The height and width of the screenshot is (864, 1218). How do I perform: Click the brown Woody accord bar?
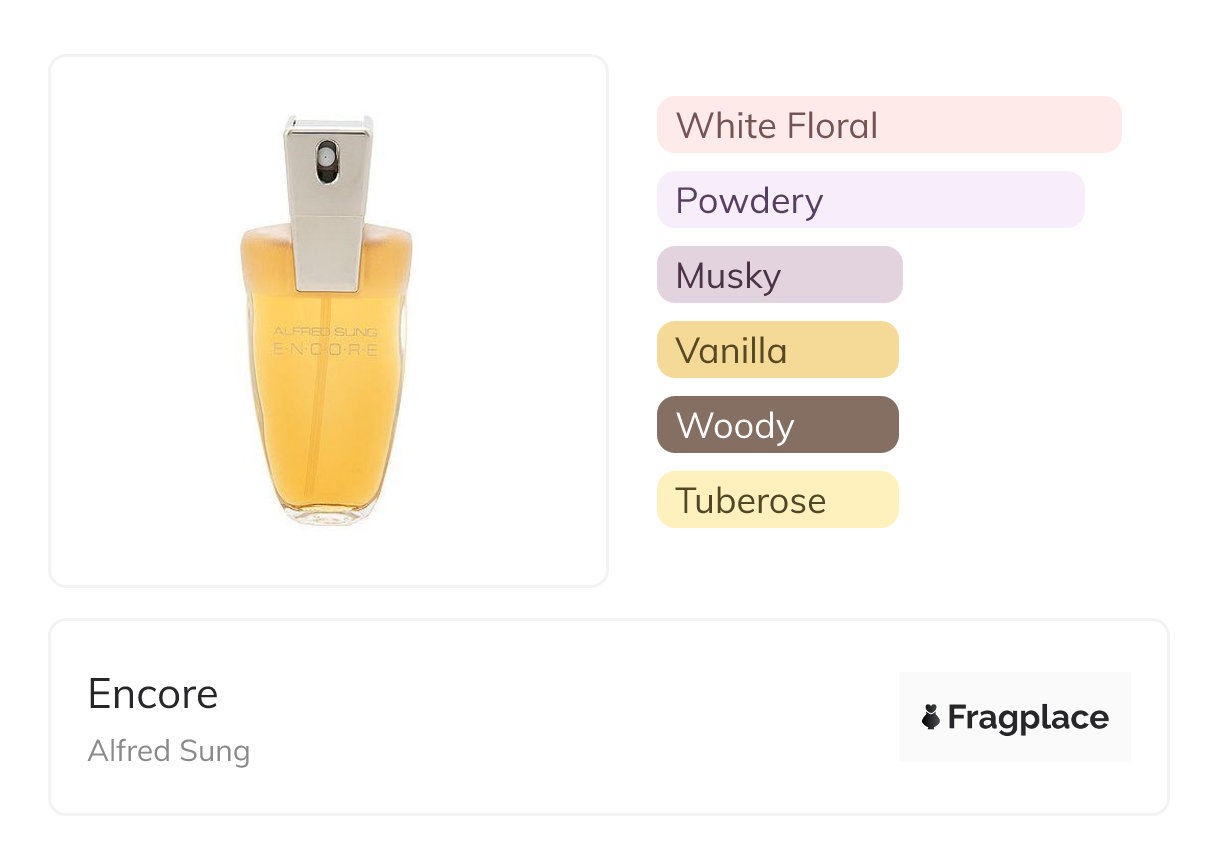point(777,425)
